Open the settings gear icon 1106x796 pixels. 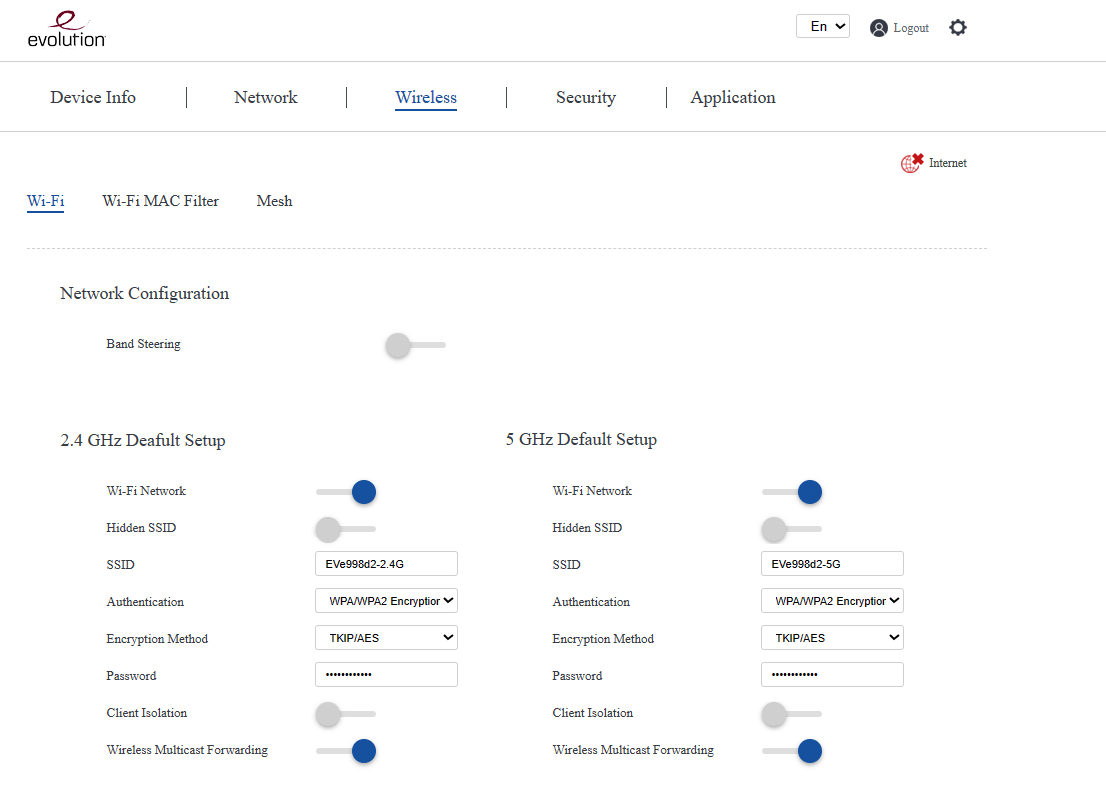coord(957,28)
